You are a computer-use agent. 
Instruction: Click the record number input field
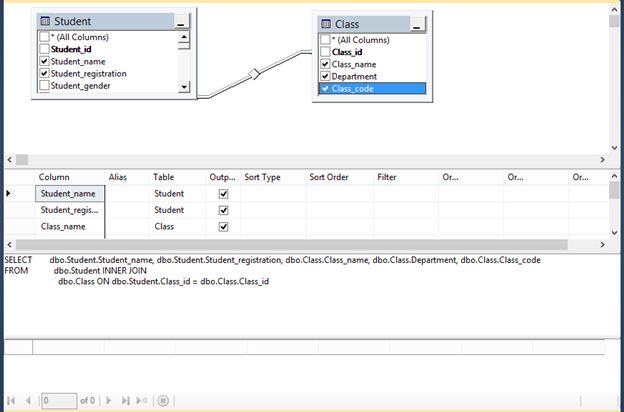(59, 400)
